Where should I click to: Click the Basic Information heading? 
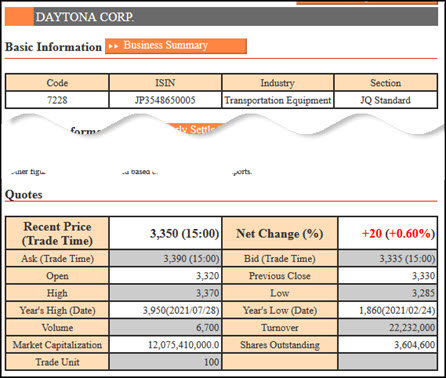pyautogui.click(x=53, y=47)
